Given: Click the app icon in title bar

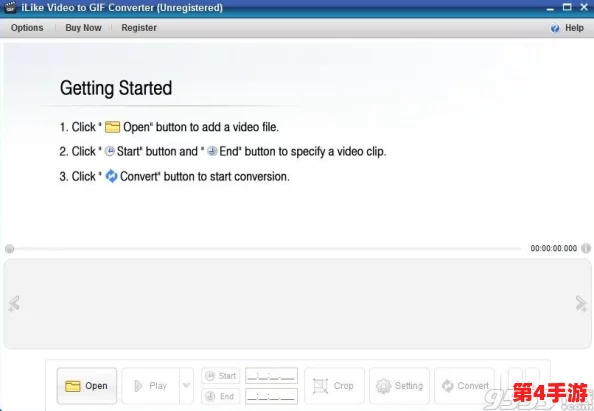Looking at the screenshot, I should [11, 7].
